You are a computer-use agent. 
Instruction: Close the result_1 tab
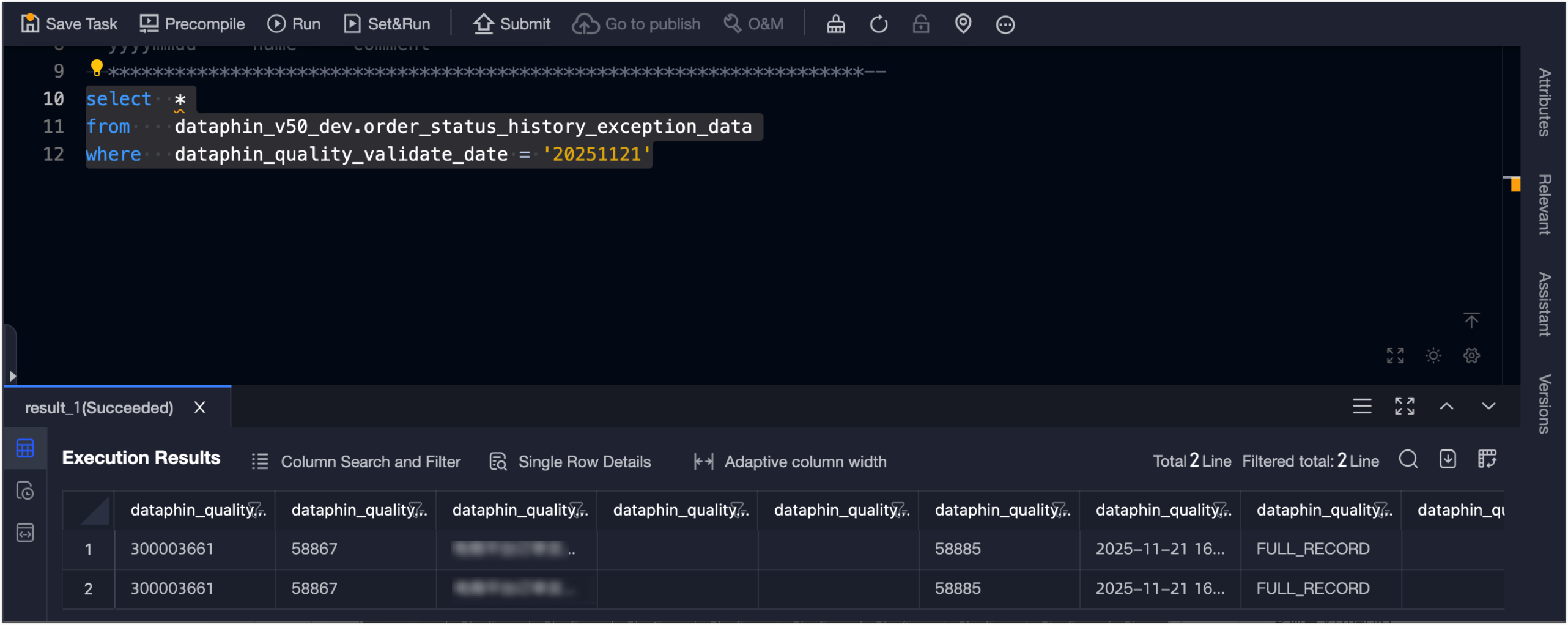(x=200, y=407)
